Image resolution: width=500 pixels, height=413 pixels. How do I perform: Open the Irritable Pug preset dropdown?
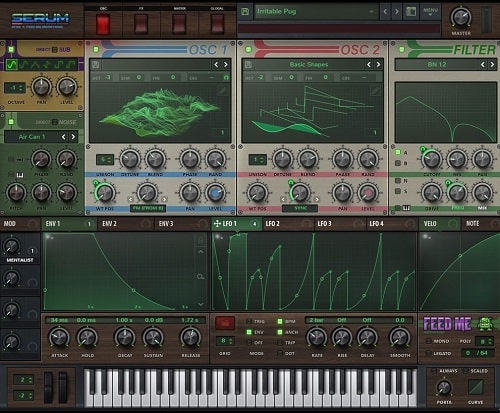315,12
